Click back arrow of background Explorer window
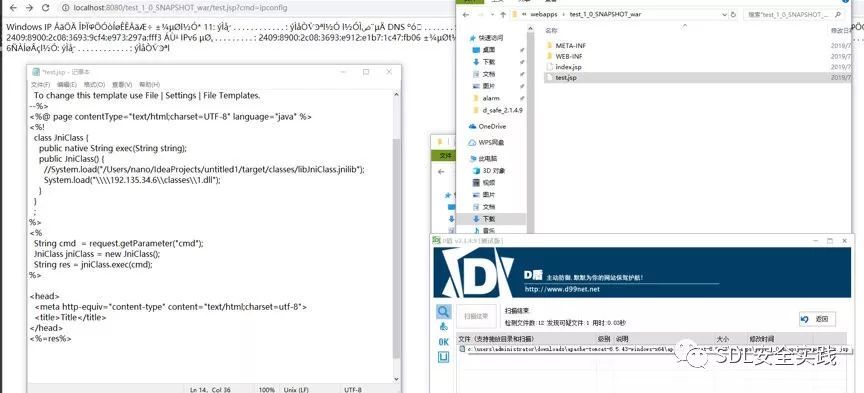Screen dimensions: 864x393 441,172
